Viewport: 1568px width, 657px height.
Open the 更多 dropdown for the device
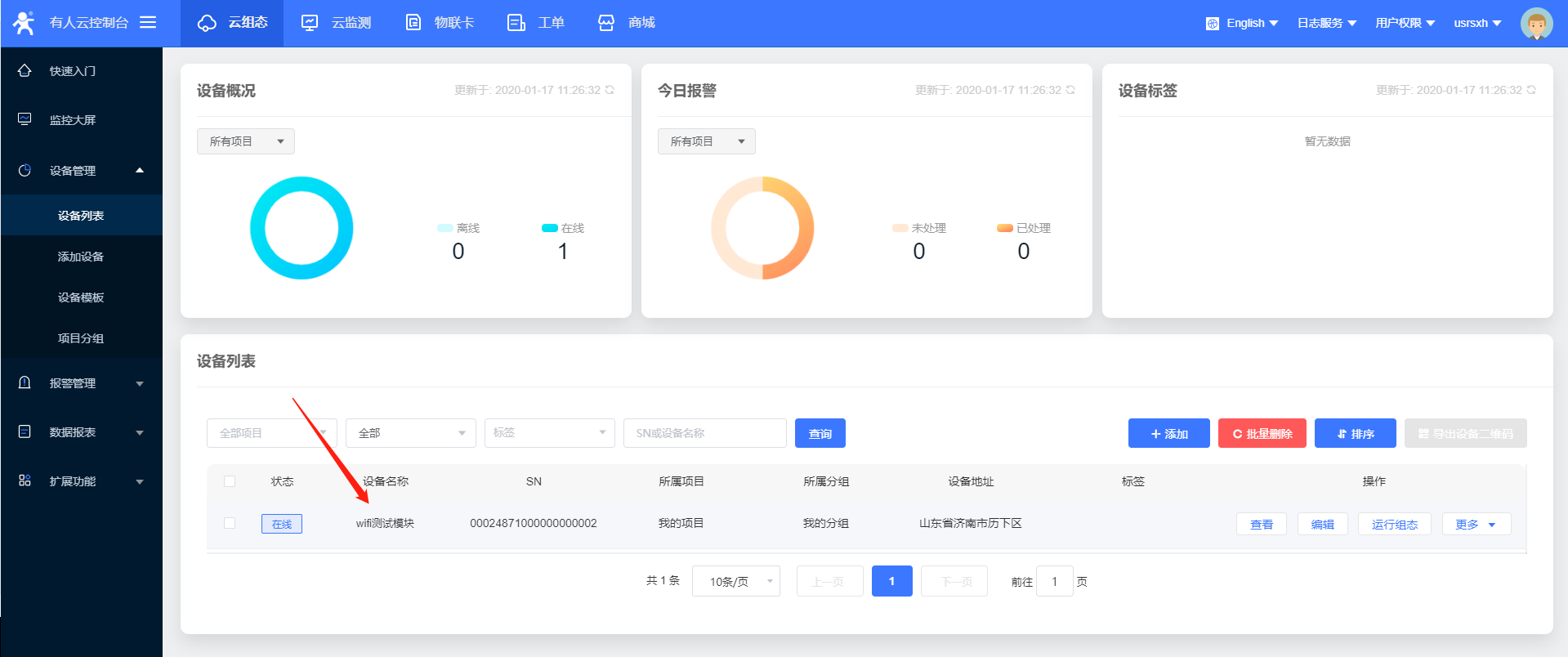1476,524
